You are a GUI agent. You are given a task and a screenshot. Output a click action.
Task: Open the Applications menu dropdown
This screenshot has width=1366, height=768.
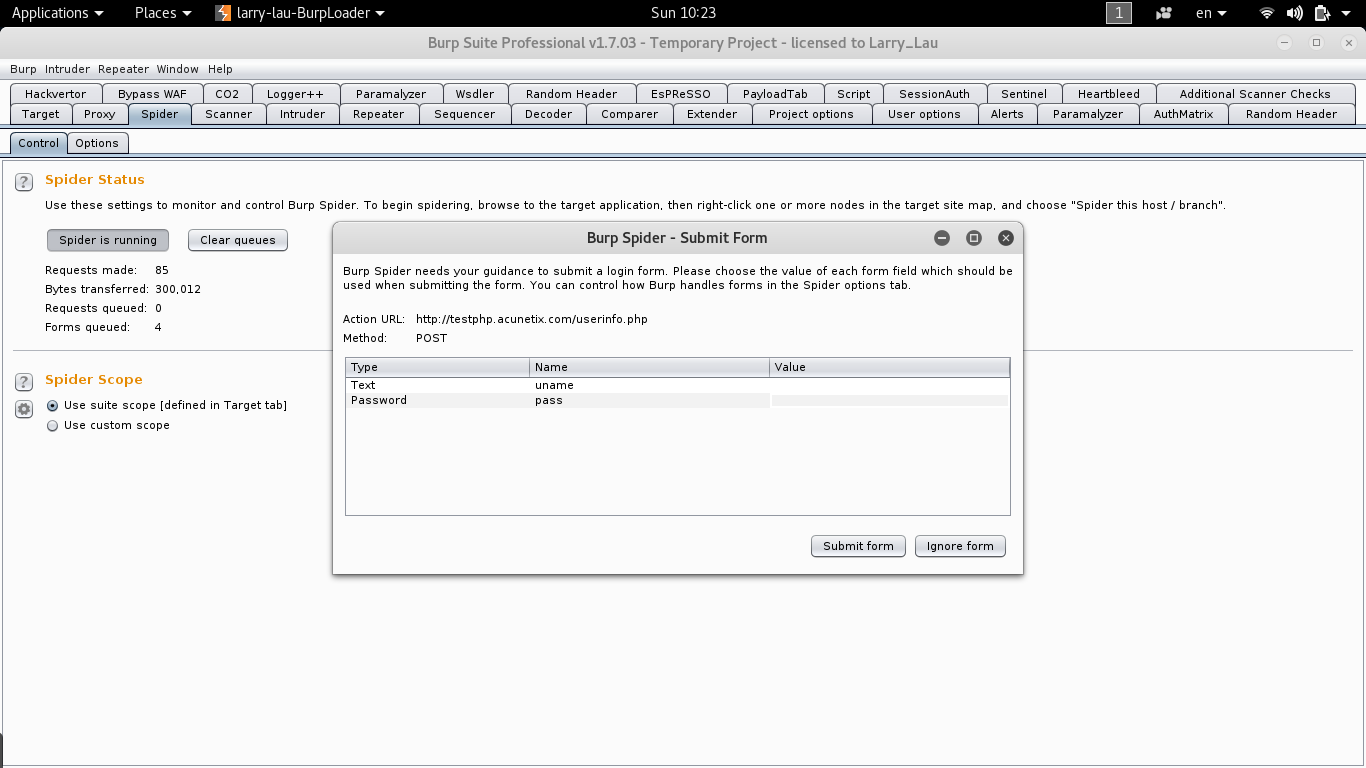[57, 13]
